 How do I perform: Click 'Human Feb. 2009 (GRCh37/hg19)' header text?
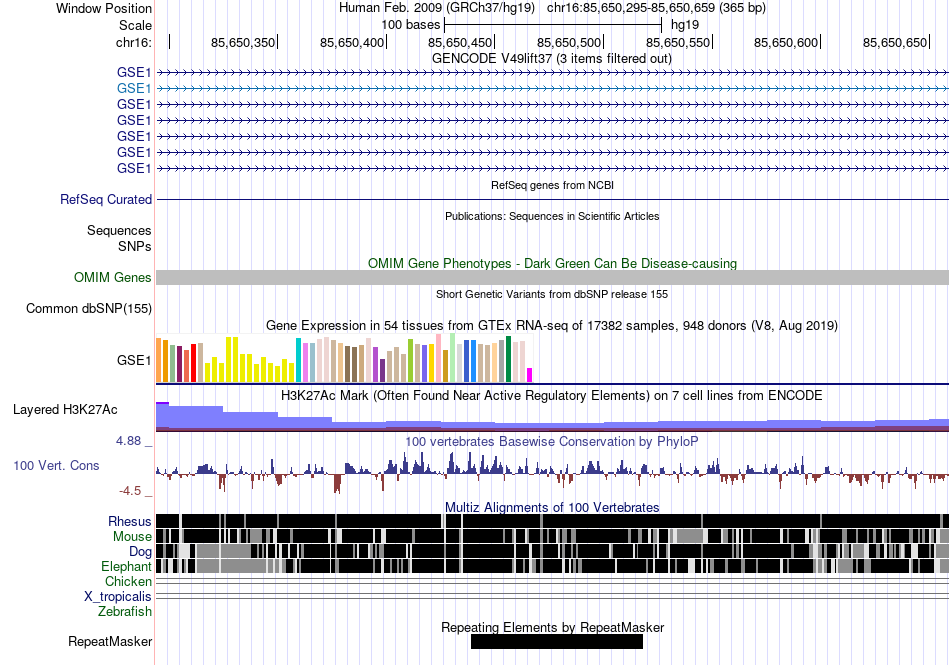(437, 8)
